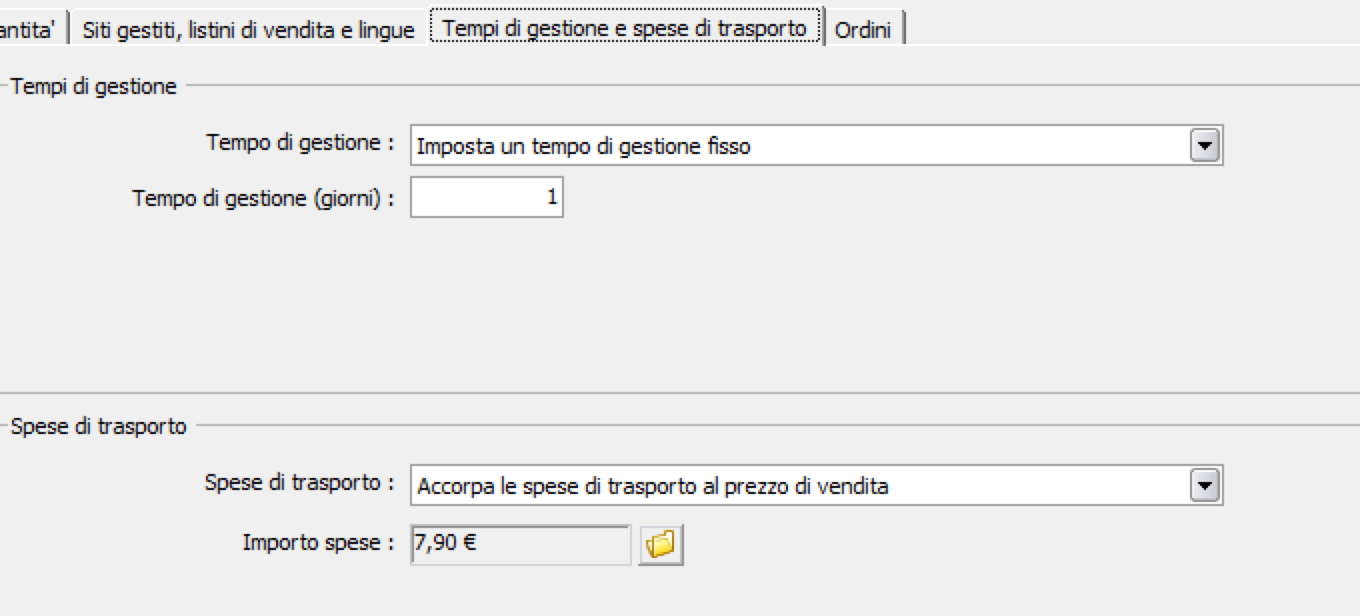This screenshot has height=616, width=1360.
Task: Click the folder icon beside Importo spese
Action: click(x=660, y=545)
